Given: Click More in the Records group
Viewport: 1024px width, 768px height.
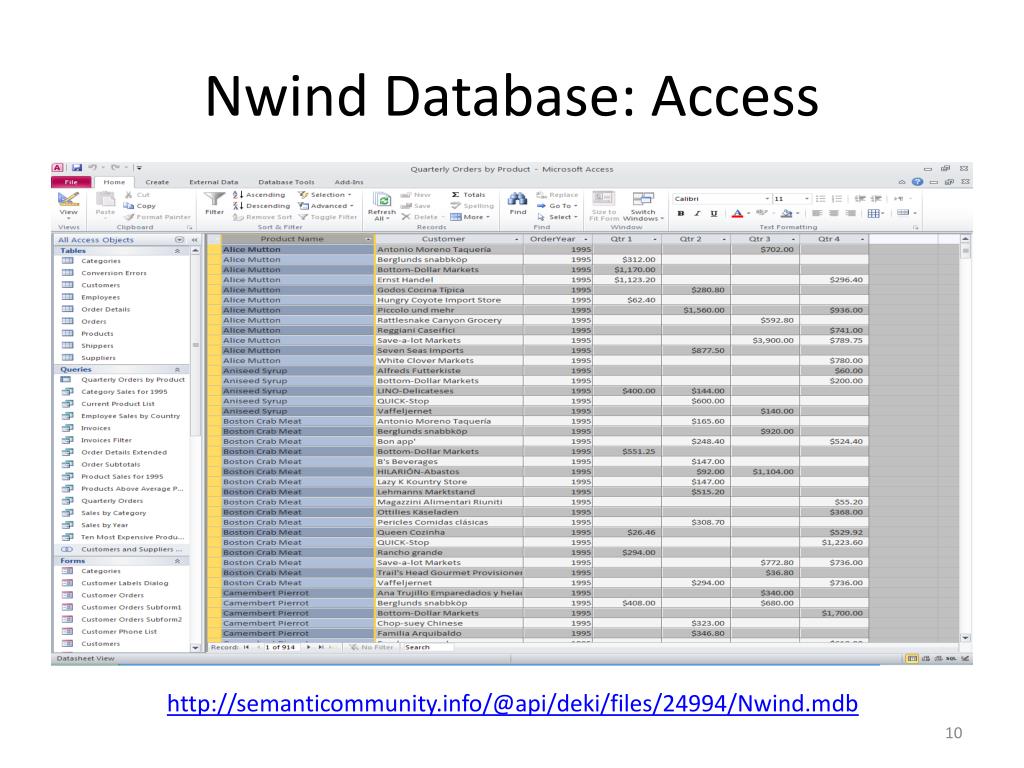Looking at the screenshot, I should pos(470,217).
